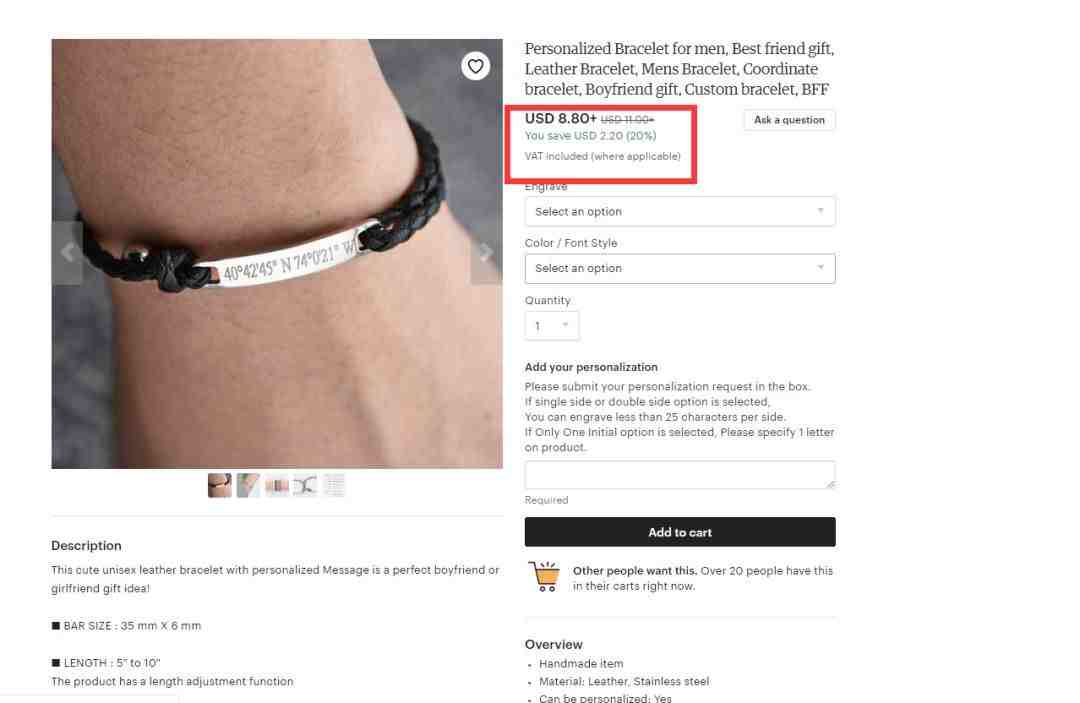Click the Add to cart button
Viewport: 1080px width, 703px height.
point(680,532)
